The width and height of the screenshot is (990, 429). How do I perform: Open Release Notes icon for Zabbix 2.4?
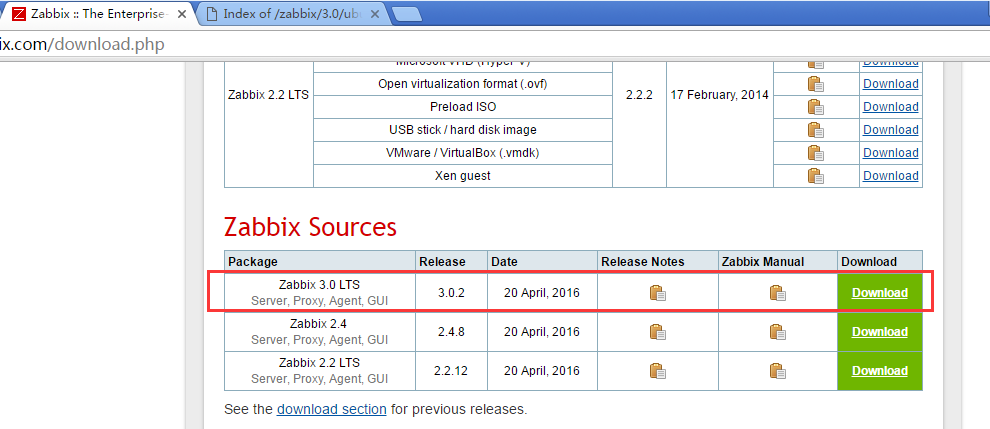click(657, 332)
